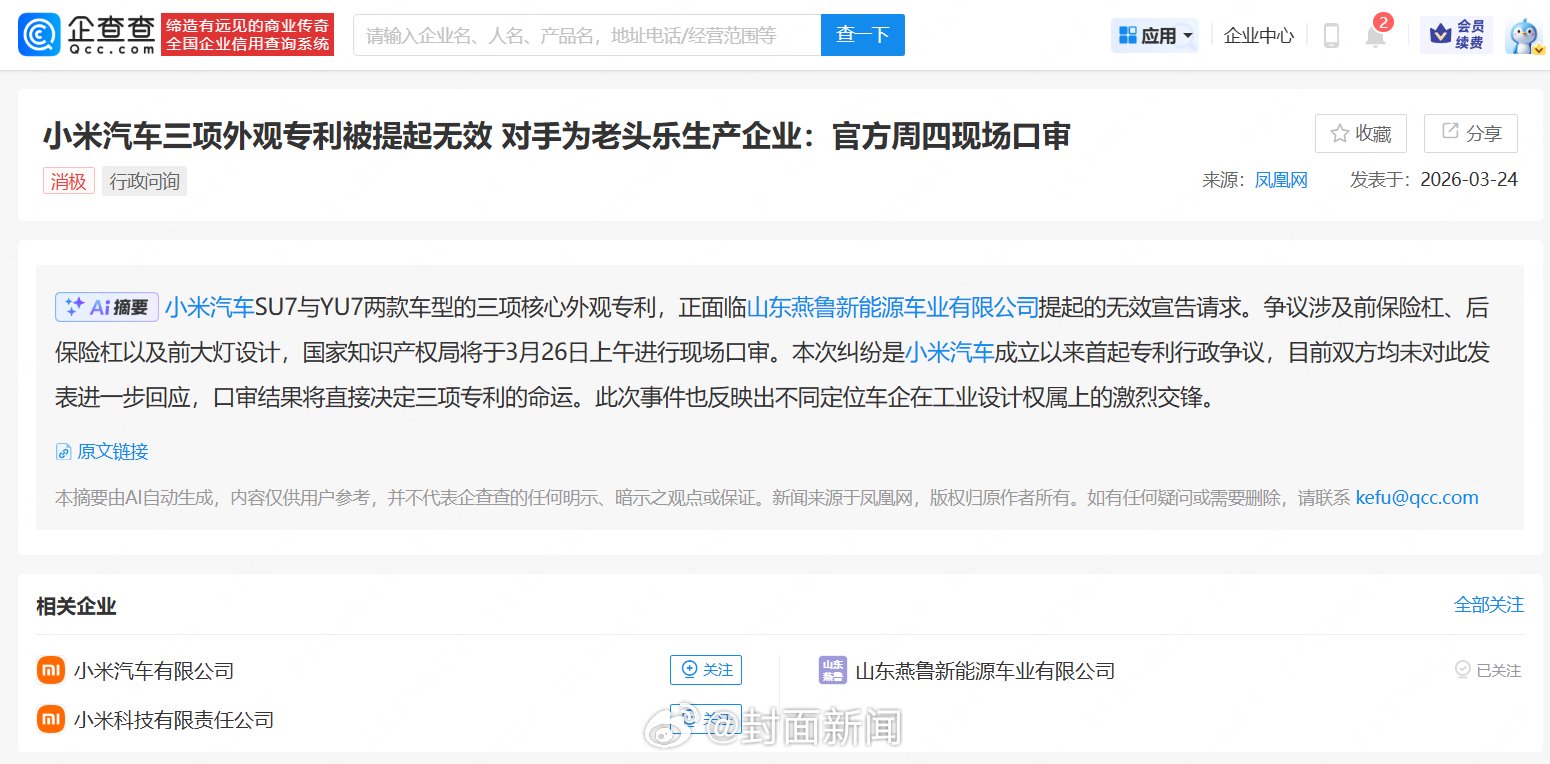The image size is (1550, 764).
Task: Click the AI 摘要 badge icon
Action: 106,307
